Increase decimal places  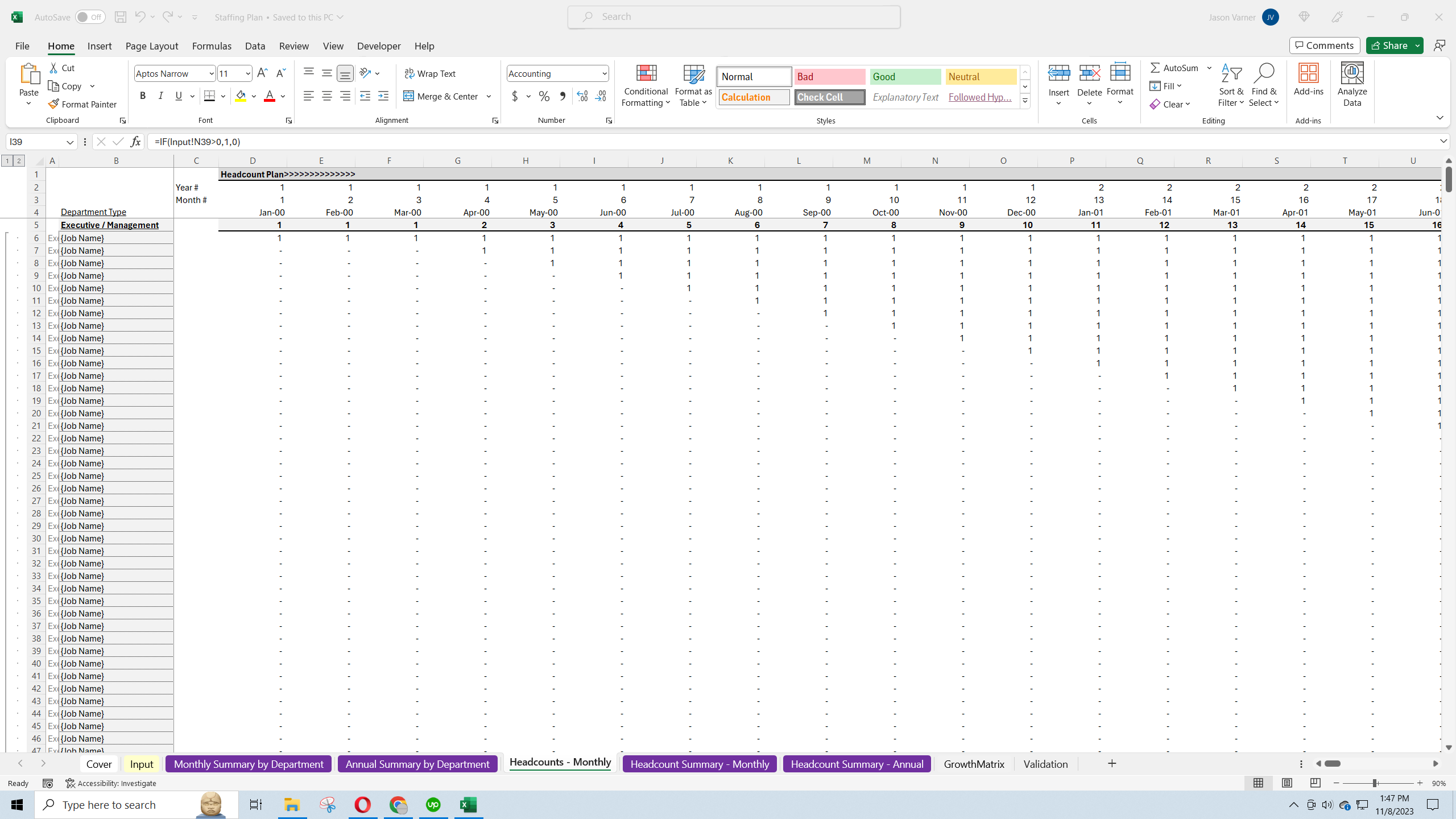582,96
